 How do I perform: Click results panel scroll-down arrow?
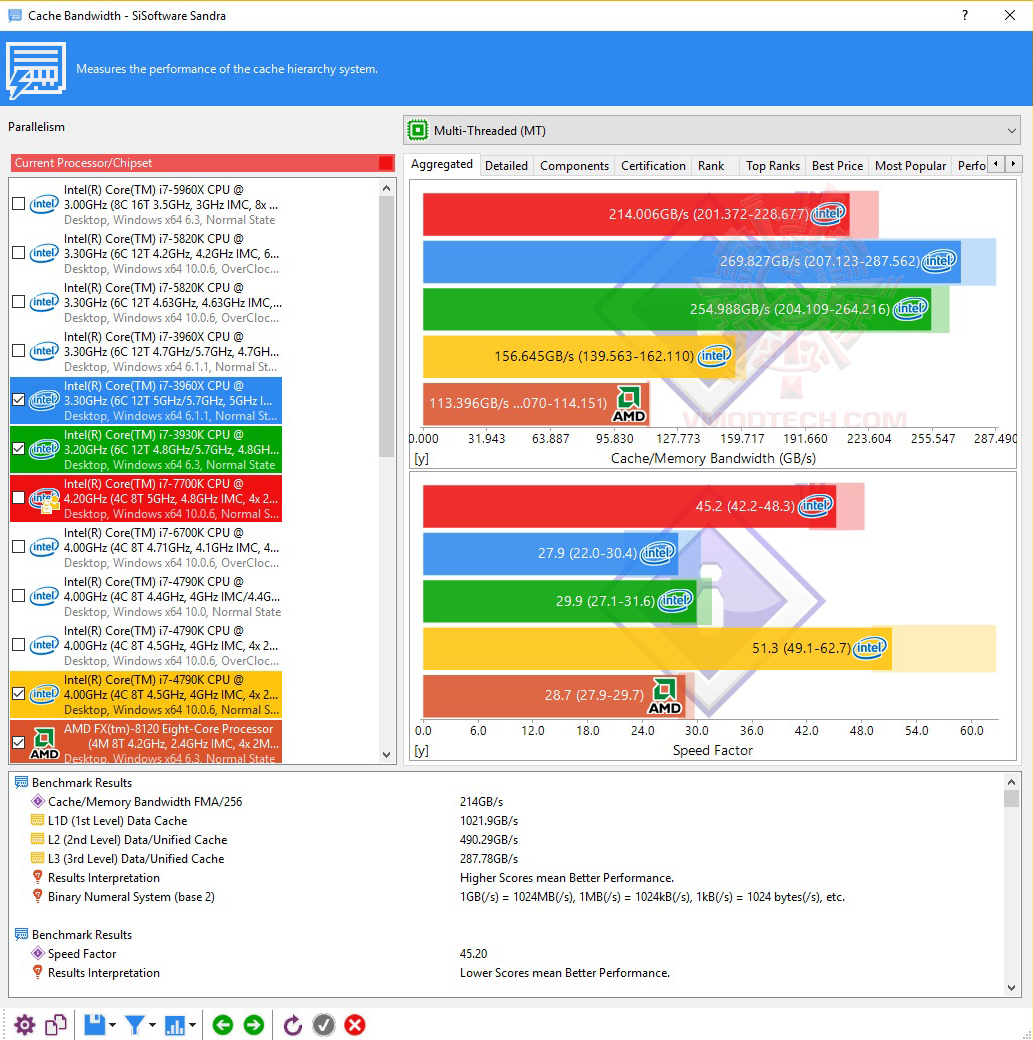1011,988
